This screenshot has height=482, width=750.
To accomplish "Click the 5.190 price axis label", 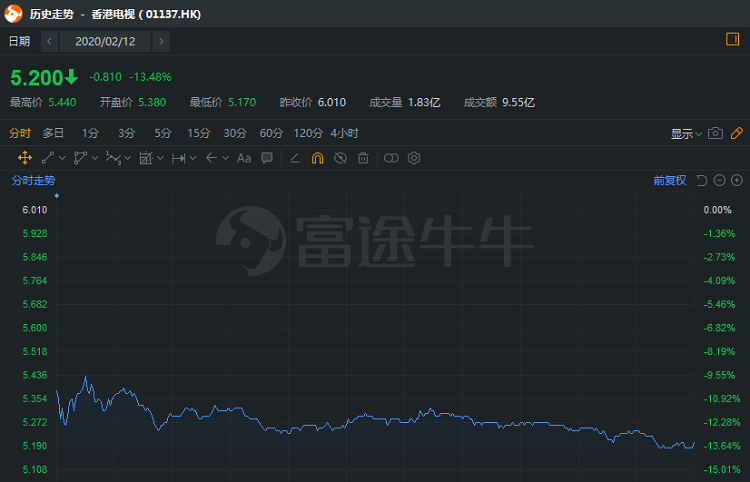I will click(35, 446).
